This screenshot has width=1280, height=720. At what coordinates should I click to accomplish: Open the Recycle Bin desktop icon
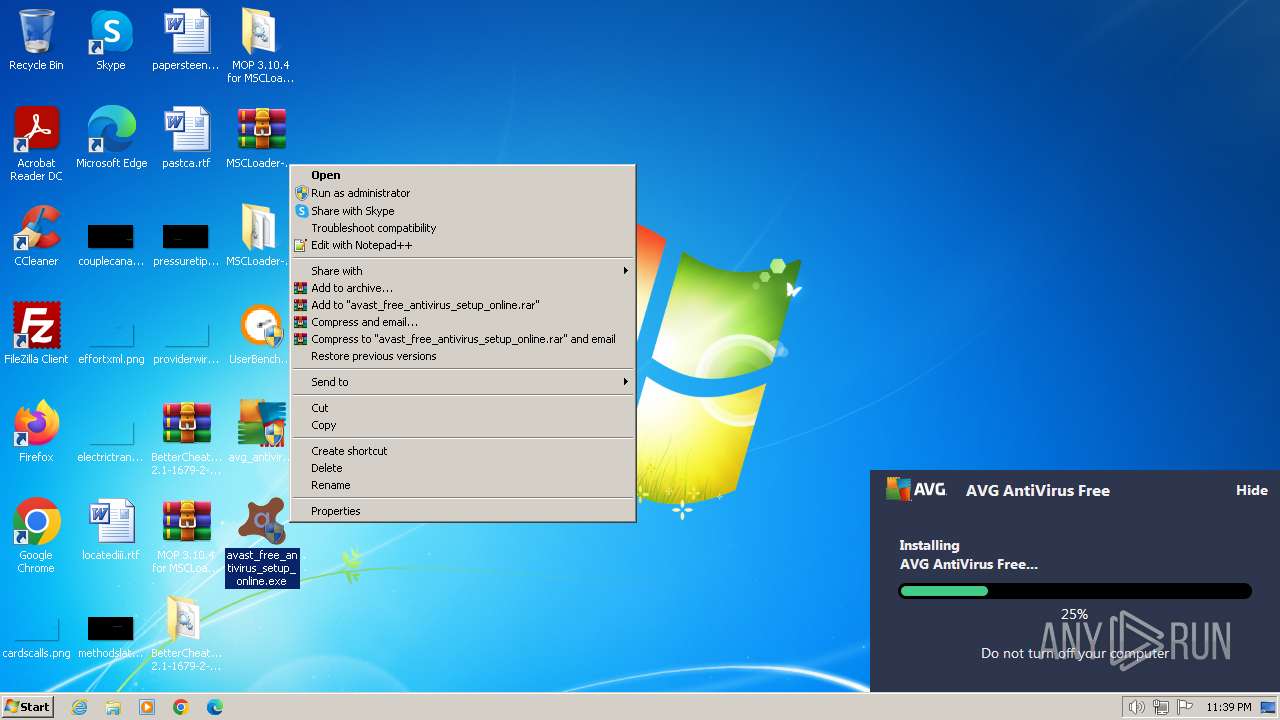coord(36,40)
